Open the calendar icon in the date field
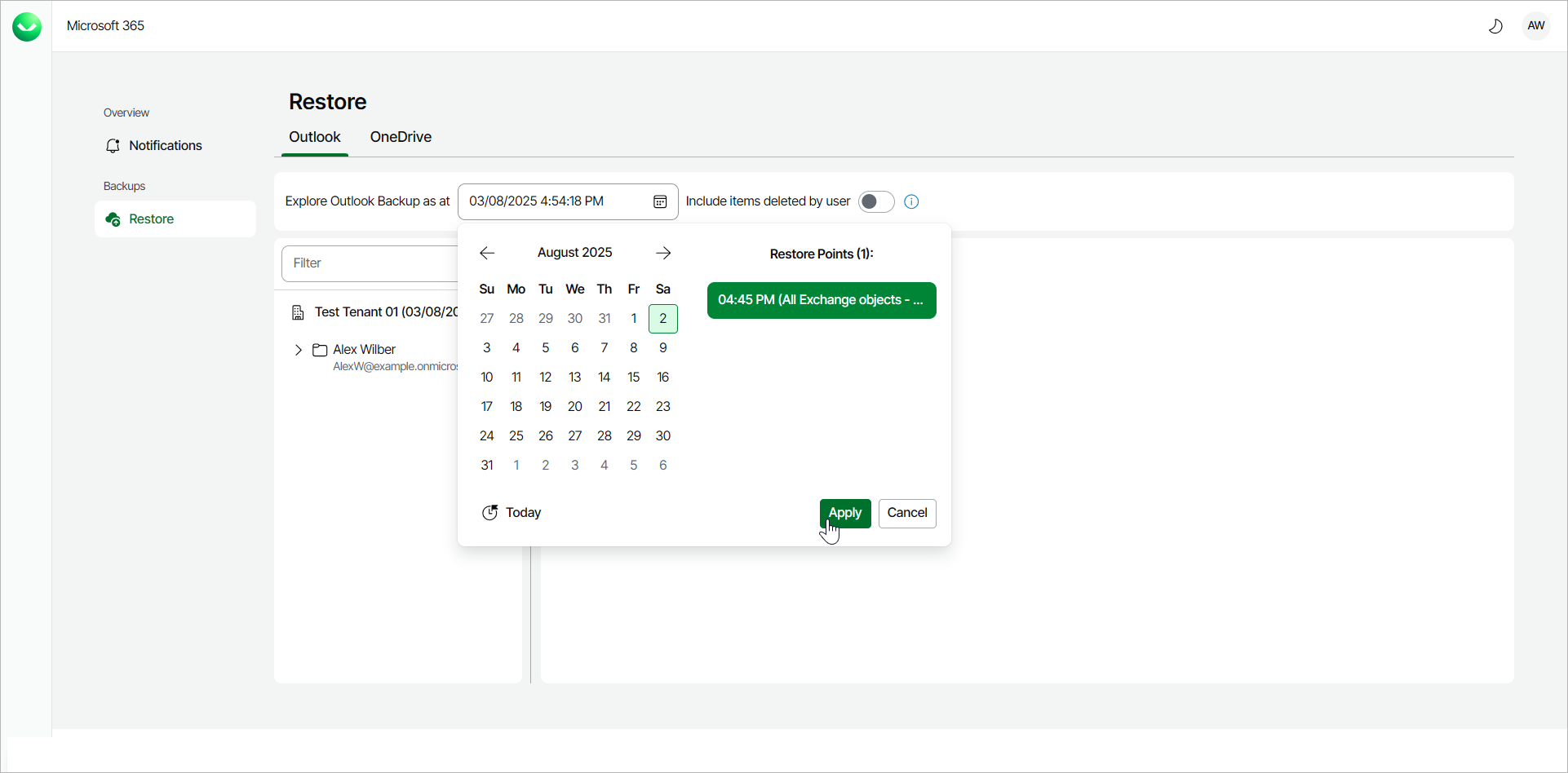This screenshot has height=773, width=1568. 660,201
